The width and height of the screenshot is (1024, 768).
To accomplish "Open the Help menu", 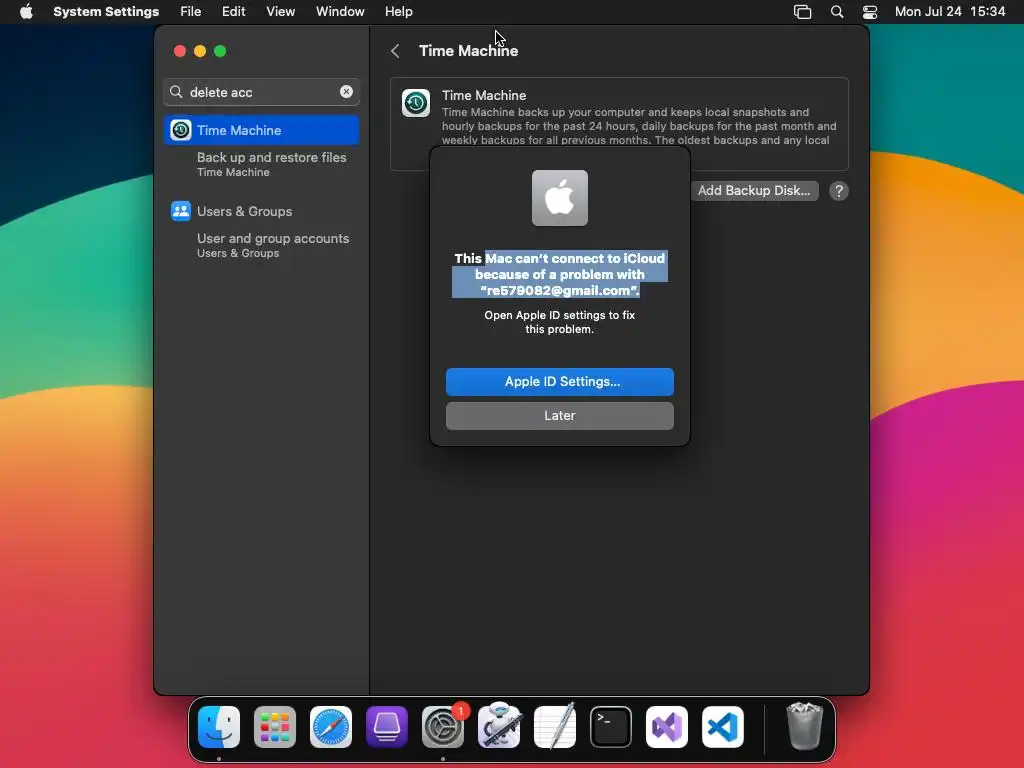I will 398,12.
